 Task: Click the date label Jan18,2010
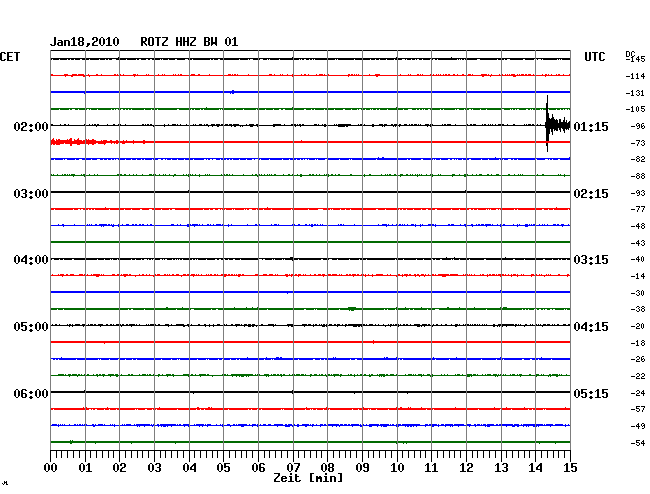85,42
